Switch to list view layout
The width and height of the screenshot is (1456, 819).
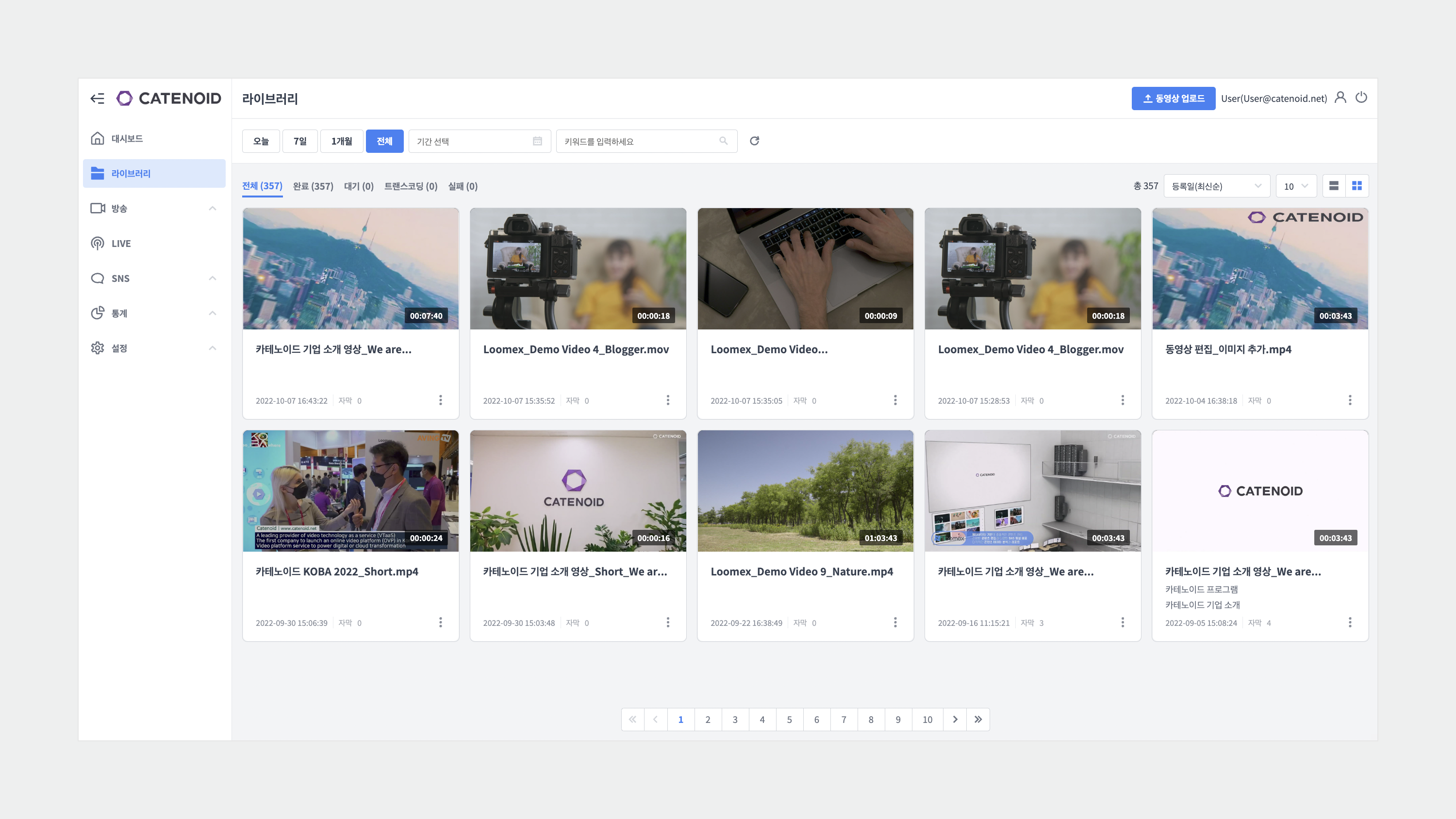pyautogui.click(x=1333, y=186)
